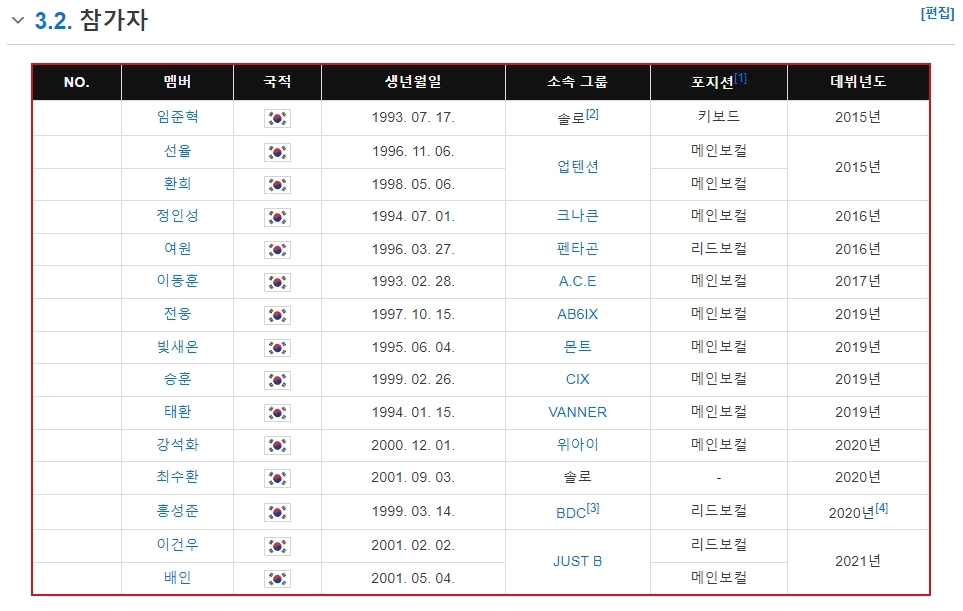
Task: Open the 크나큰 group link
Action: (577, 216)
